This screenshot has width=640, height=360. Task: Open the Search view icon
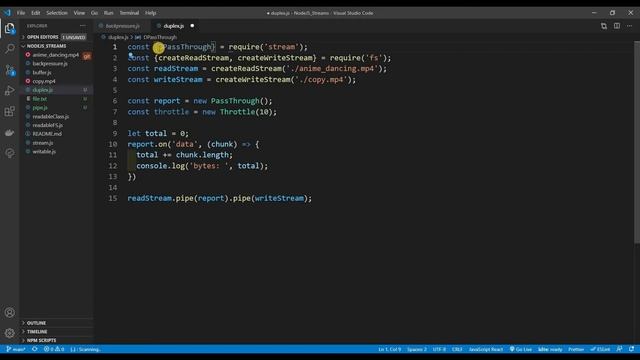(9, 49)
